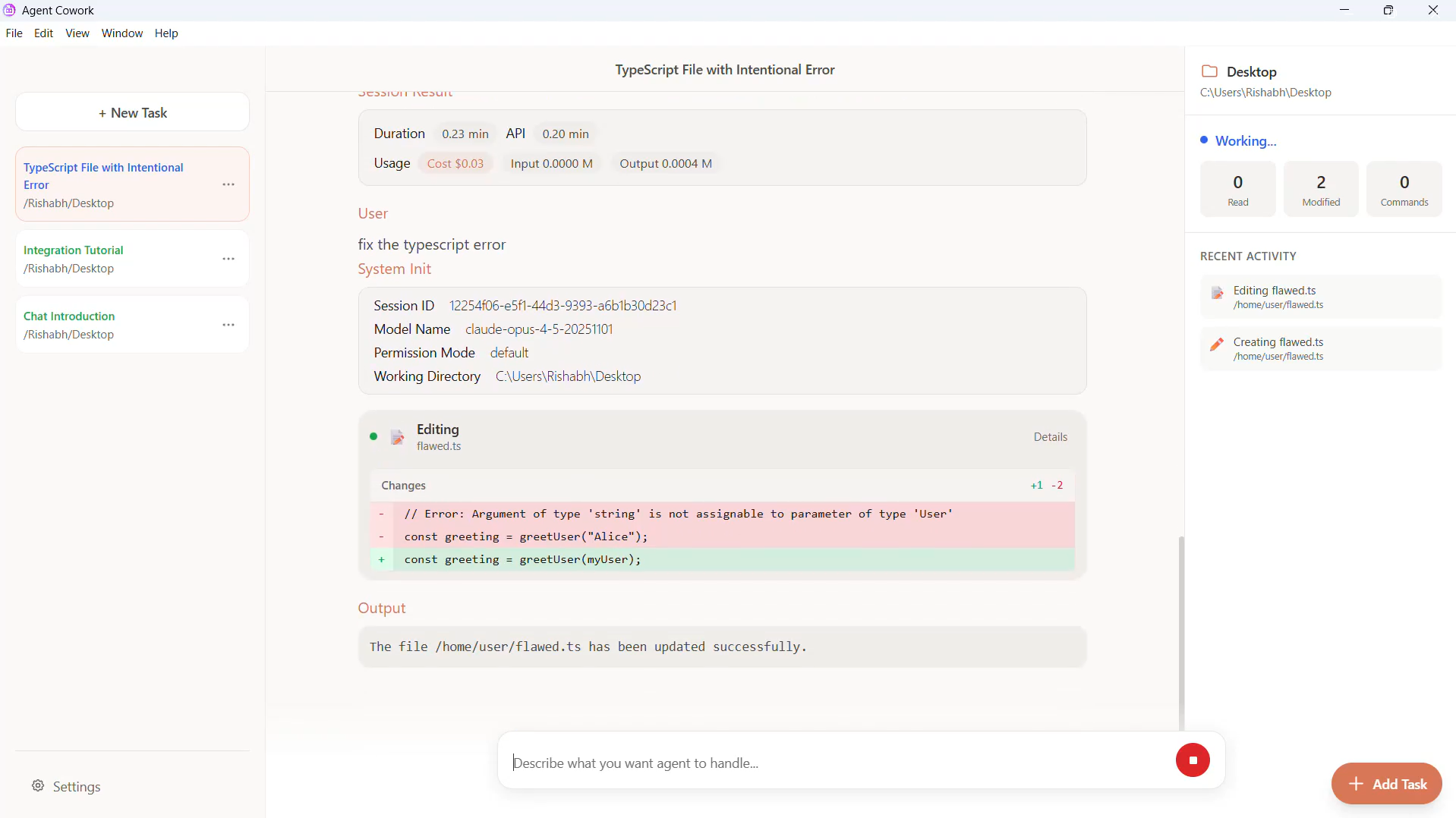Focus the agent prompt input field
Image resolution: width=1456 pixels, height=818 pixels.
[x=835, y=763]
